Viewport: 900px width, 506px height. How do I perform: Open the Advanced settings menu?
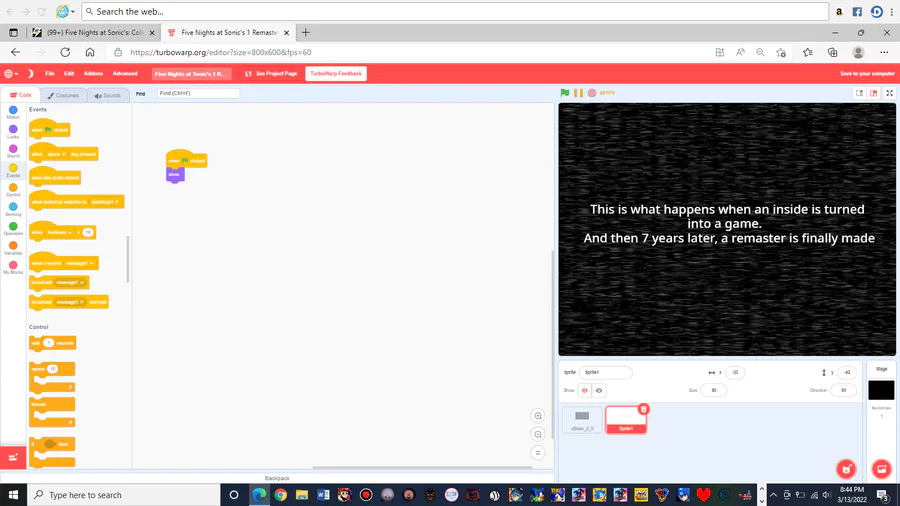point(125,73)
